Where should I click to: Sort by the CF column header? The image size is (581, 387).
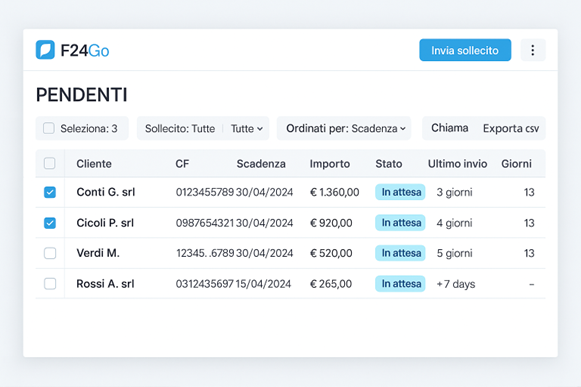point(182,163)
